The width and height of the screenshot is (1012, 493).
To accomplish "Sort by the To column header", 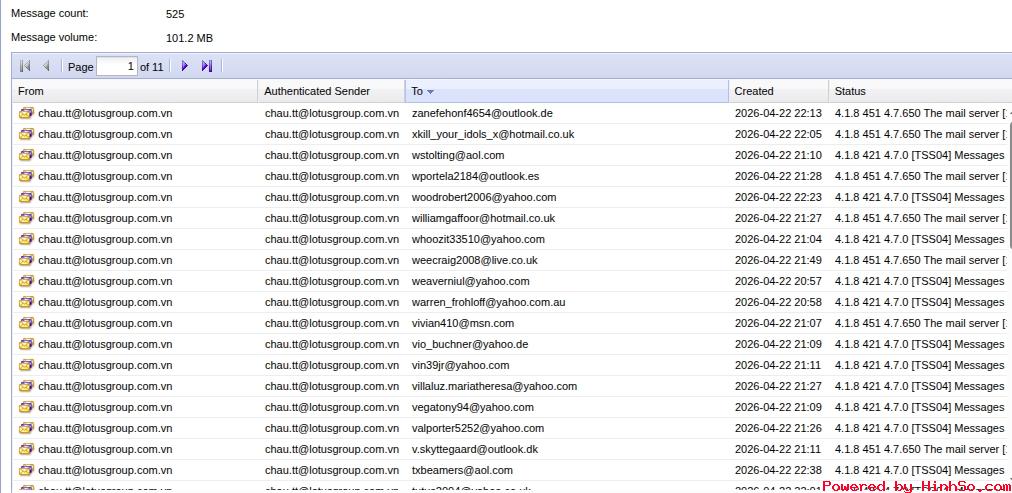I will tap(417, 91).
